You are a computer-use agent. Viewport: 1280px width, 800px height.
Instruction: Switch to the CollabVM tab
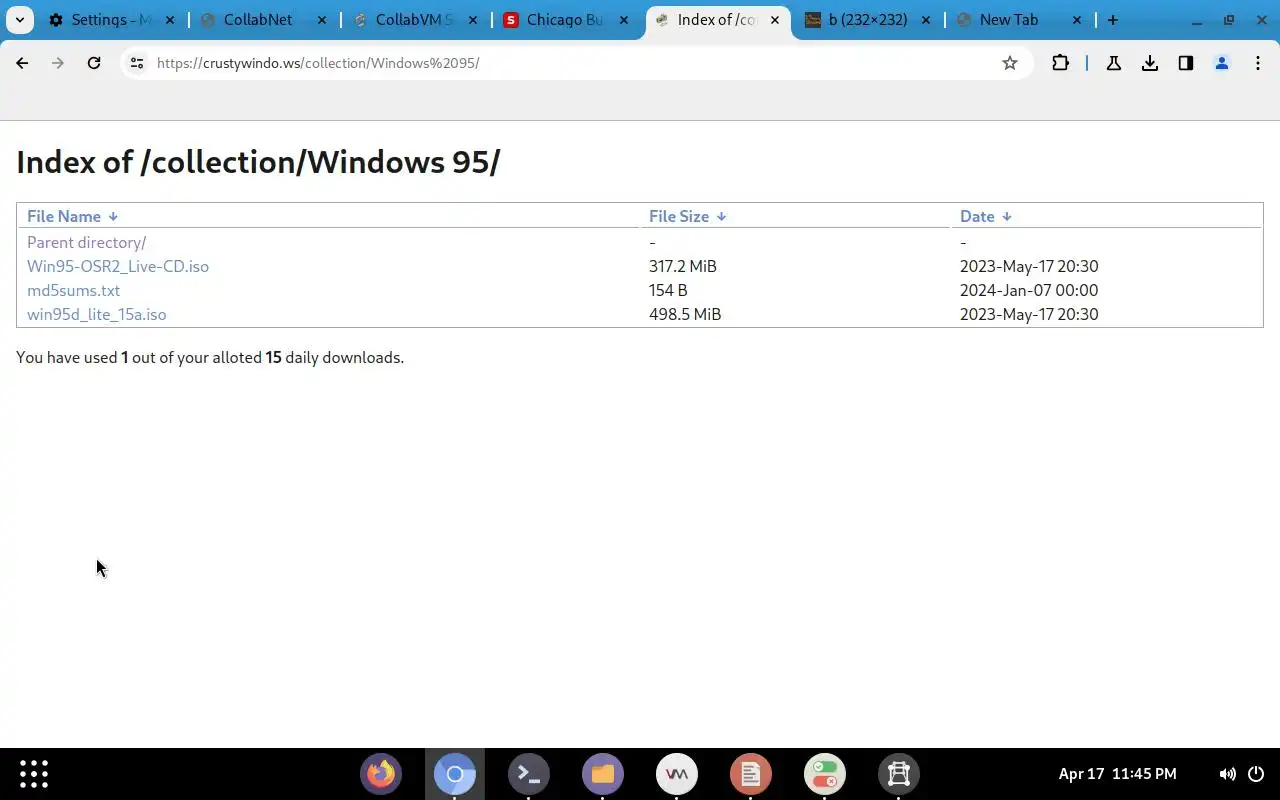pos(416,20)
